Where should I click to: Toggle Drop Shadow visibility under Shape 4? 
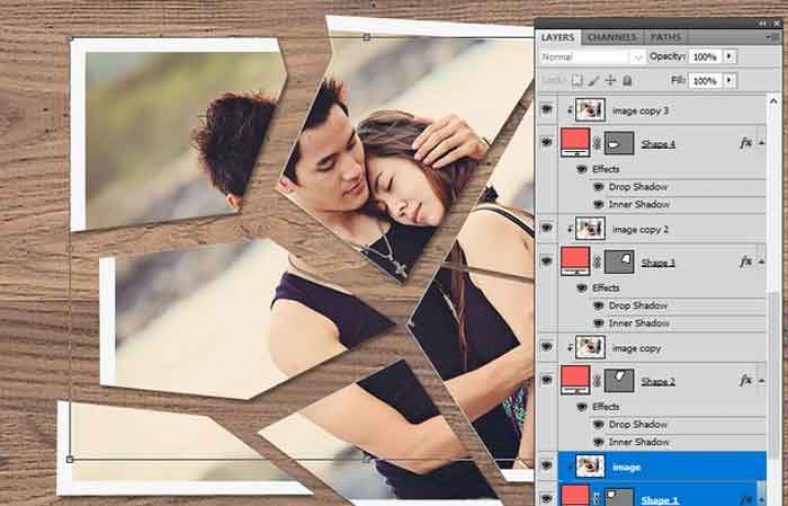598,187
